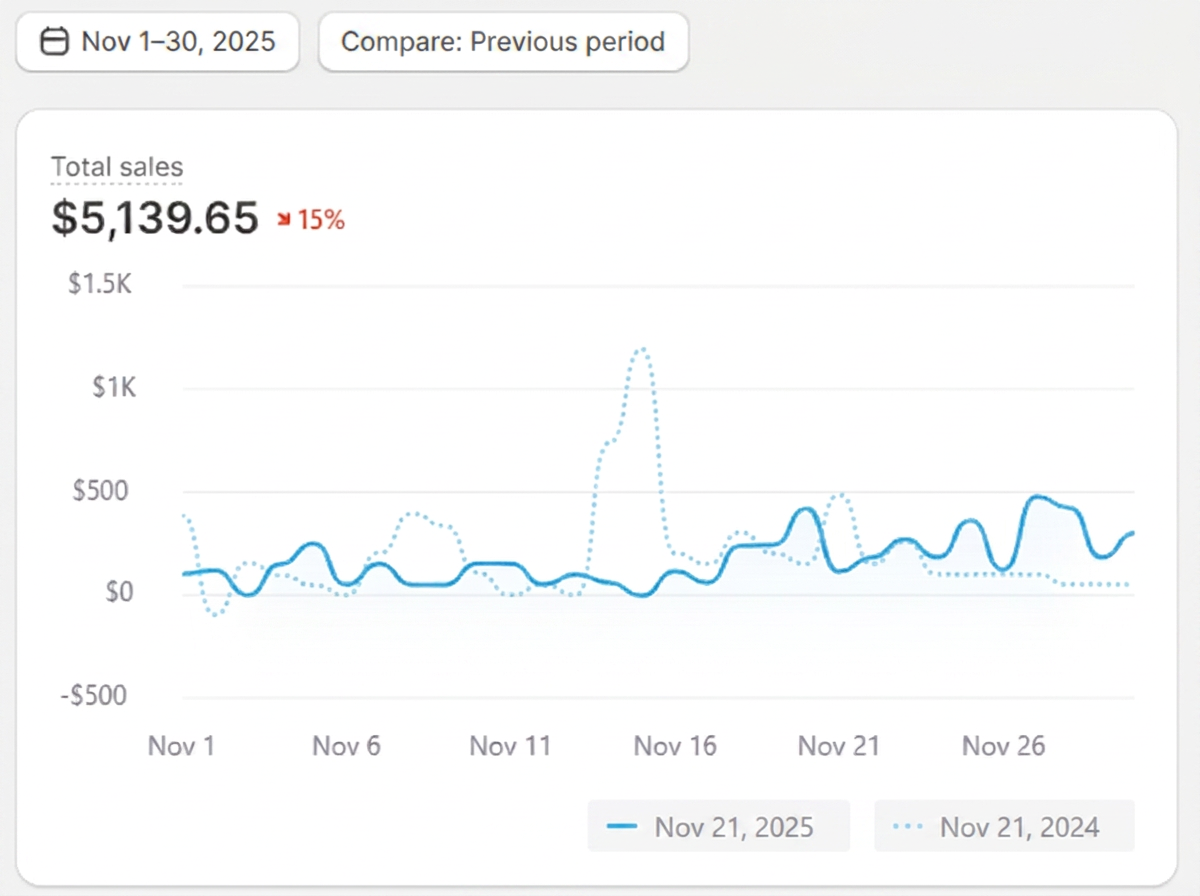The width and height of the screenshot is (1200, 896).
Task: Toggle the Nov 21, 2024 legend series
Action: coord(1004,826)
